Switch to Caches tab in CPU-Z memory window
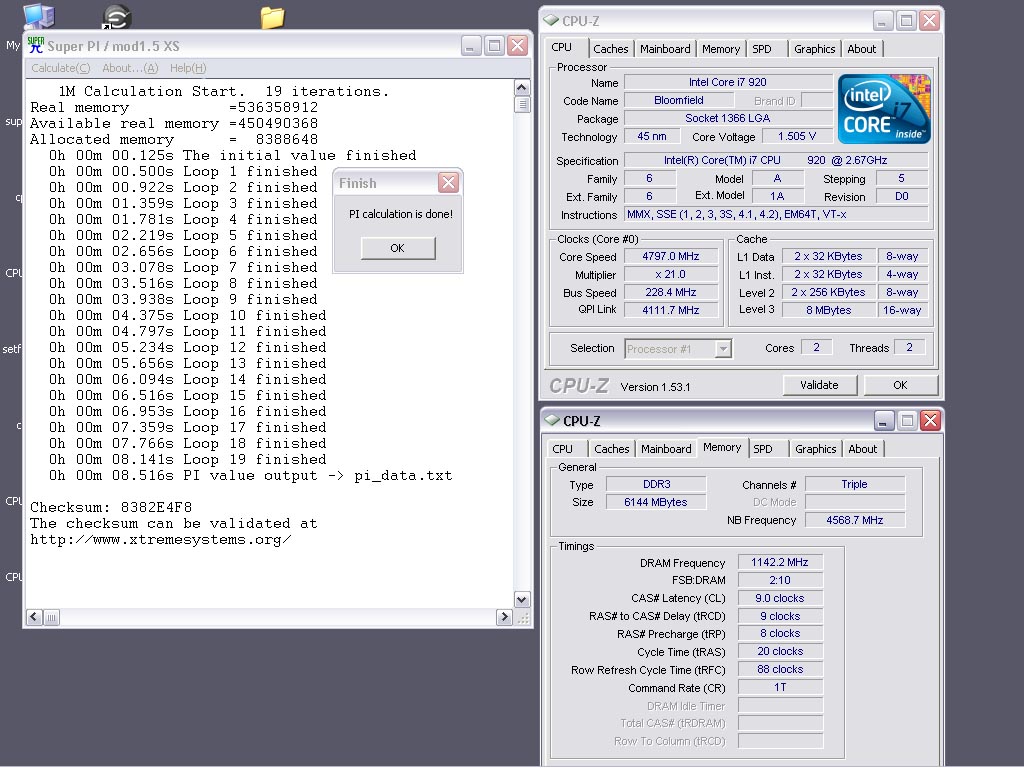Screen dimensions: 1024x768 pyautogui.click(x=612, y=449)
